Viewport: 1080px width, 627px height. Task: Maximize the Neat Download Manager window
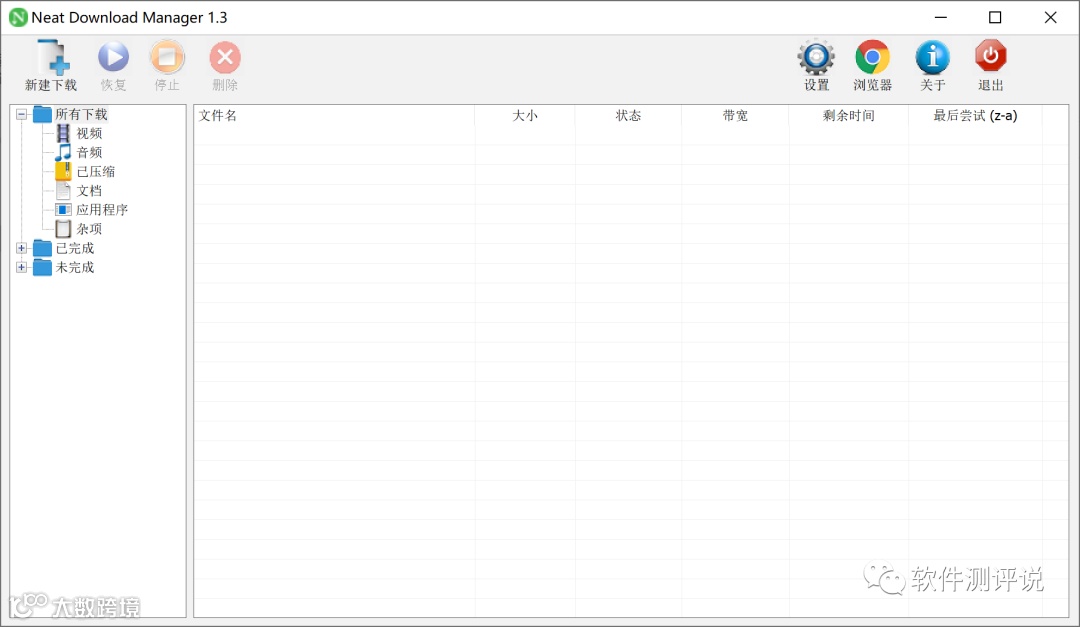click(x=995, y=17)
